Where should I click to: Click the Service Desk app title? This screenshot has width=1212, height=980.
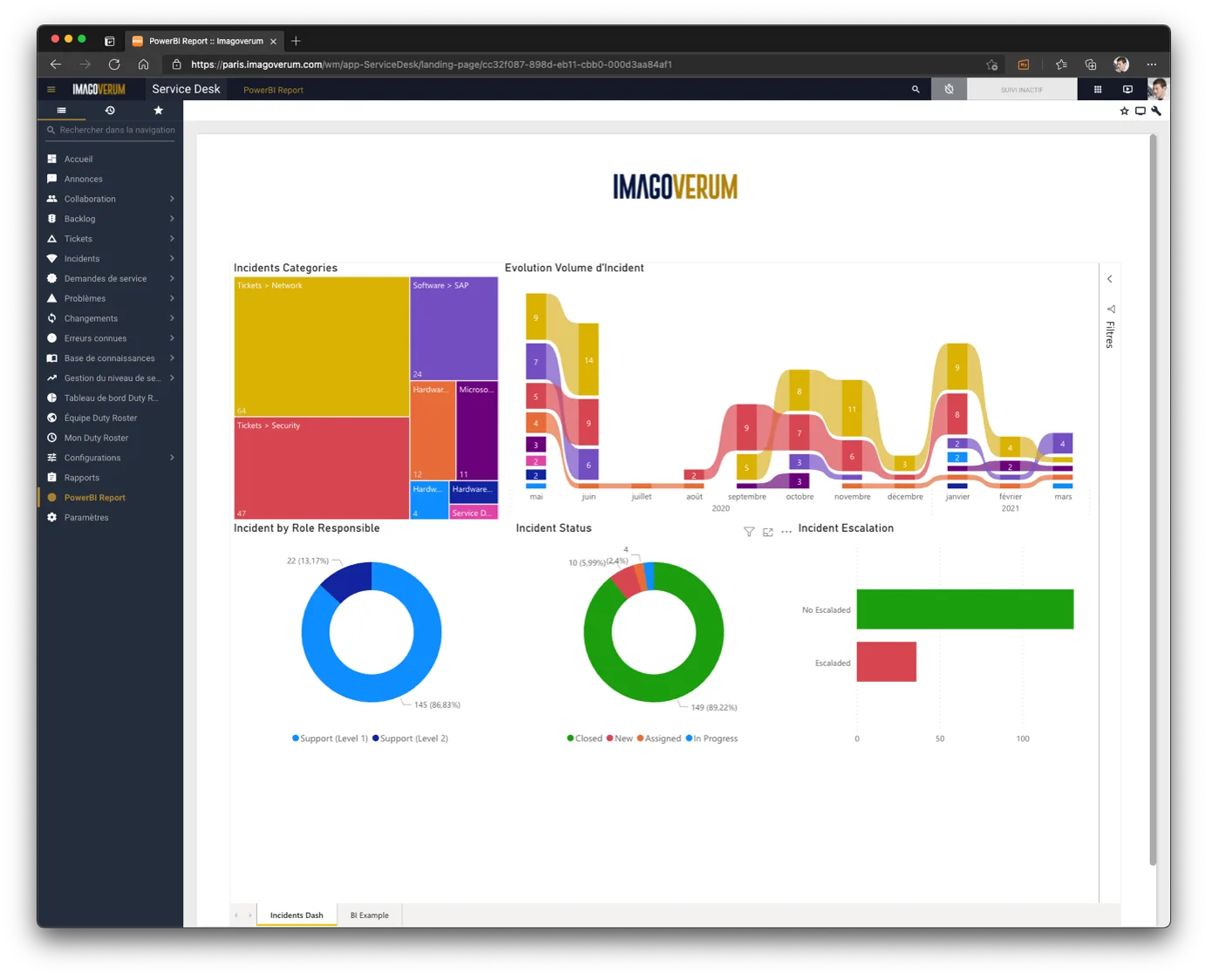[186, 89]
